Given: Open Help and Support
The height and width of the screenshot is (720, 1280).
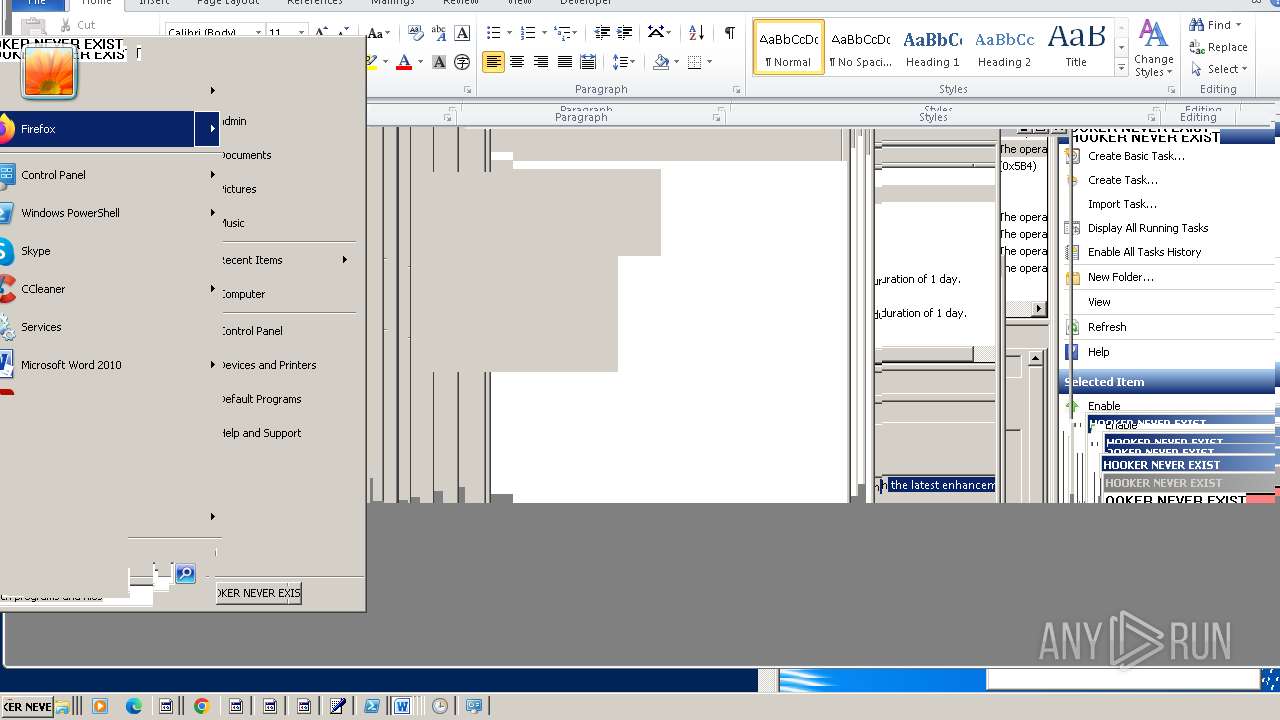Looking at the screenshot, I should 261,433.
